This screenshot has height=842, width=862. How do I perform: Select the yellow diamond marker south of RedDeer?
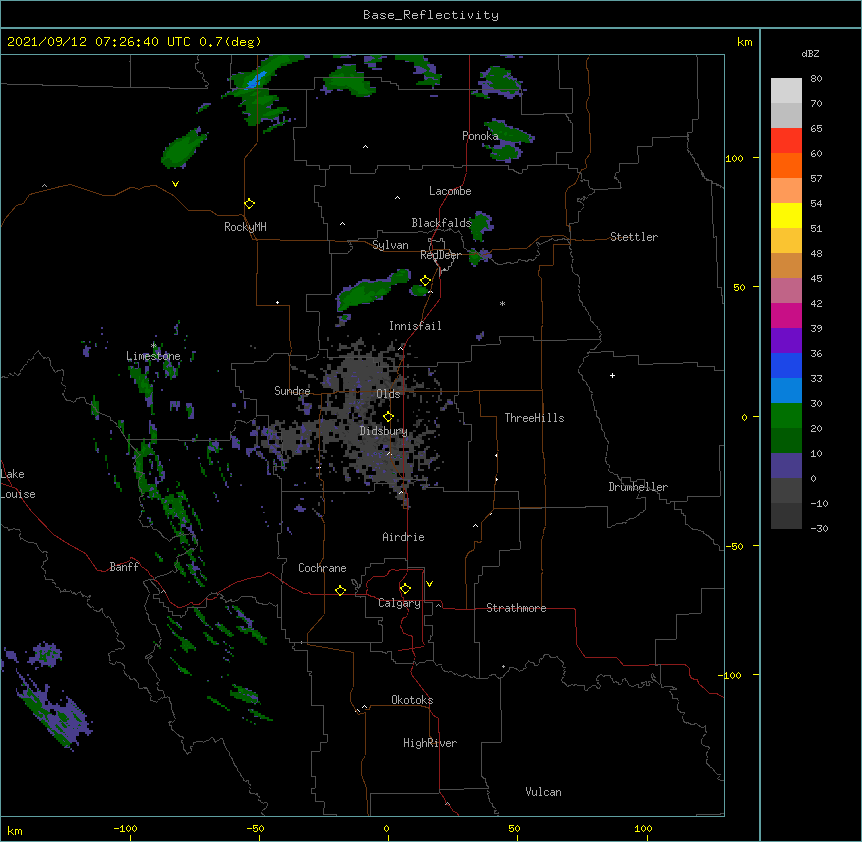(426, 281)
